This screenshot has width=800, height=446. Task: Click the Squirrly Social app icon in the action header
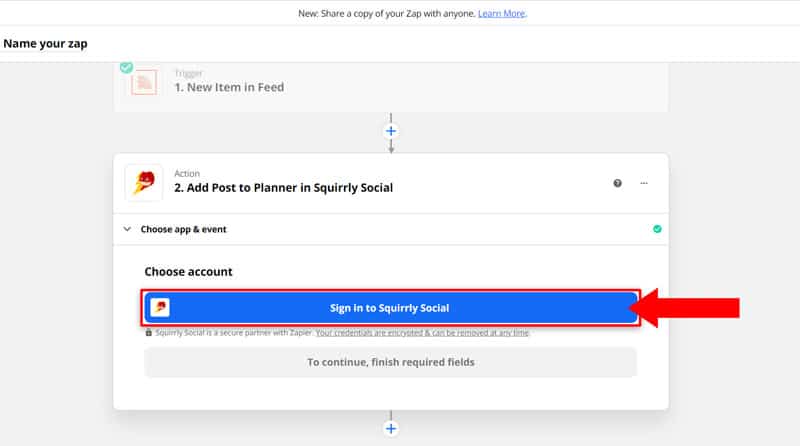[x=144, y=183]
